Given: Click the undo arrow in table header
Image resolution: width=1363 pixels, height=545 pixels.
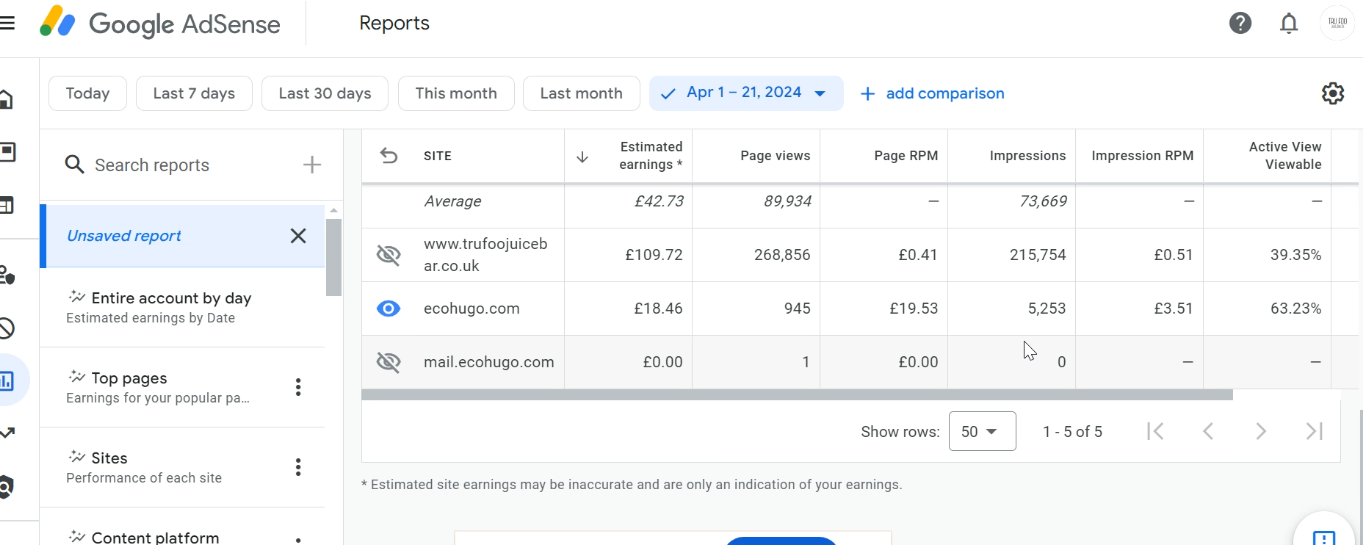Looking at the screenshot, I should (x=389, y=156).
